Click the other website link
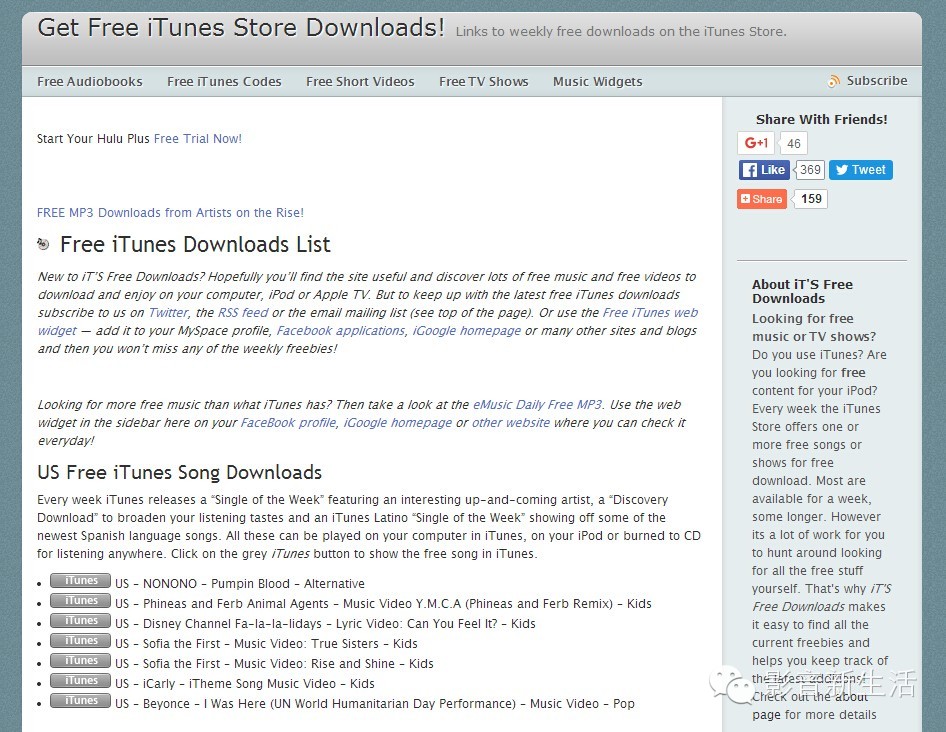 (510, 422)
